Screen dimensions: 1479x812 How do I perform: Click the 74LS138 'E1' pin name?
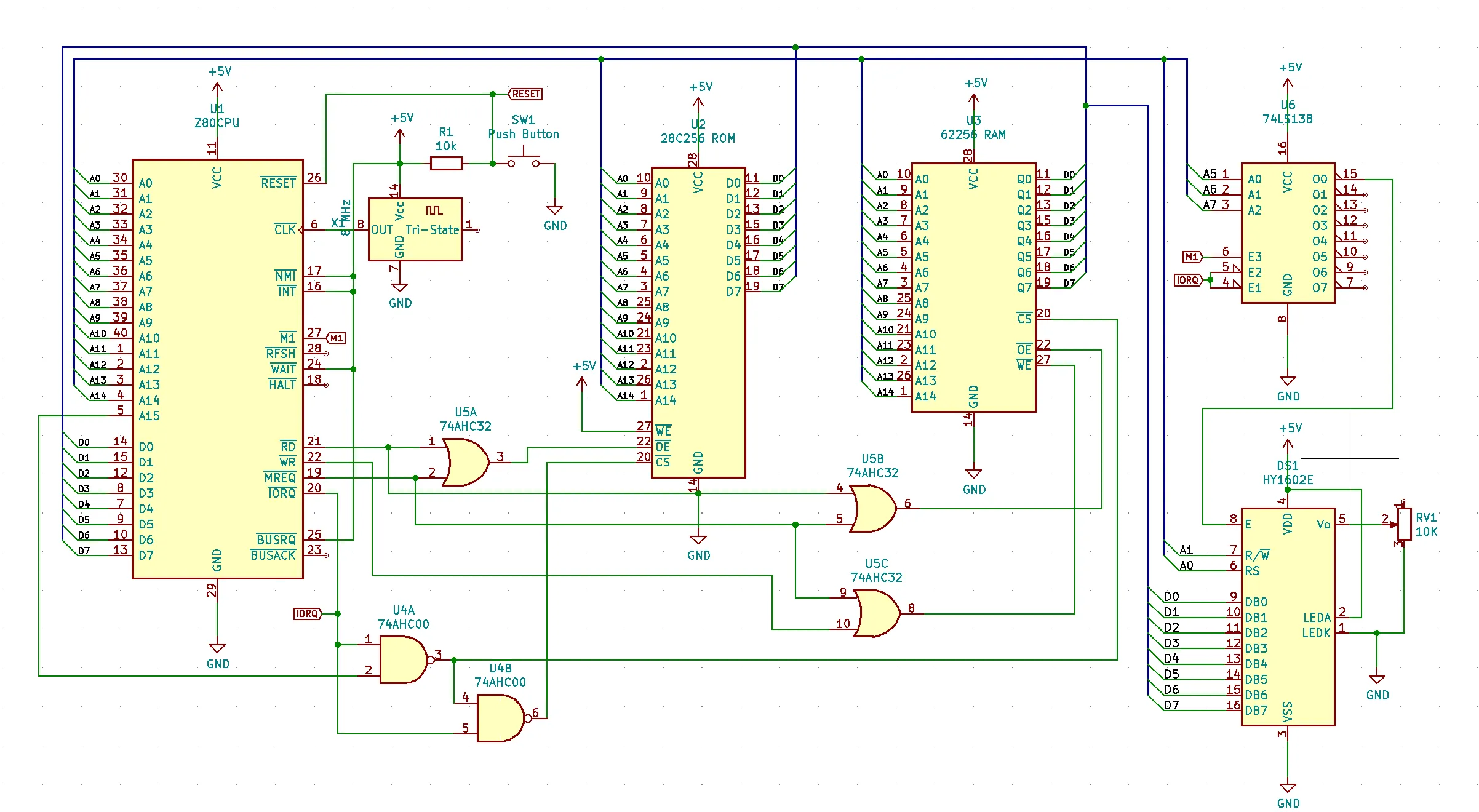click(x=1254, y=288)
